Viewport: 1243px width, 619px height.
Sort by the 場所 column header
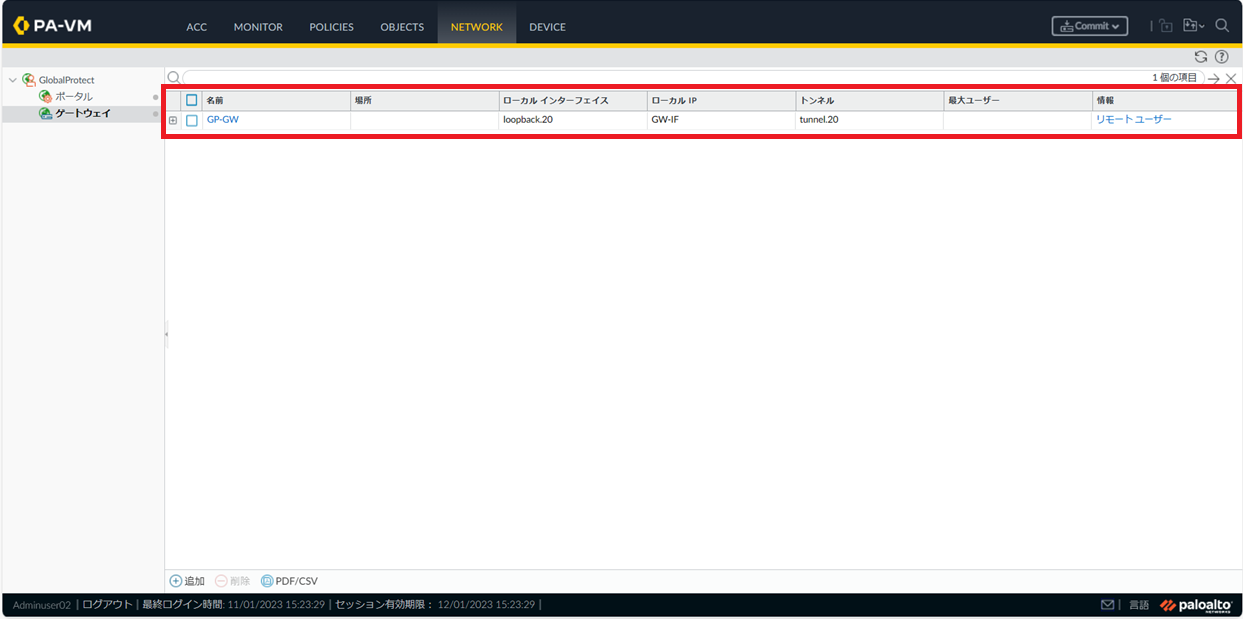(x=425, y=100)
